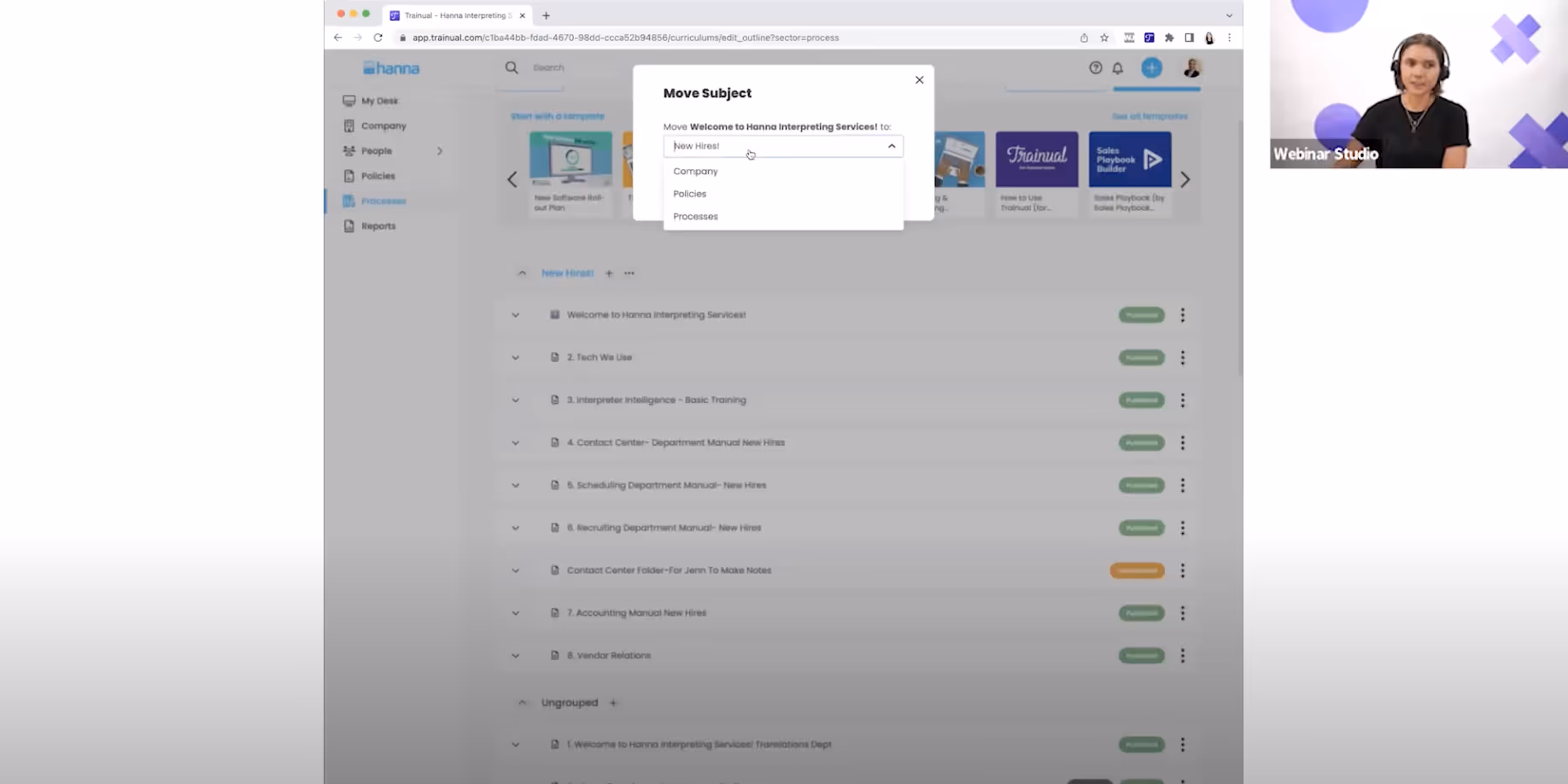The image size is (1568, 784).
Task: Close the Trainual browser tab
Action: coord(523,15)
